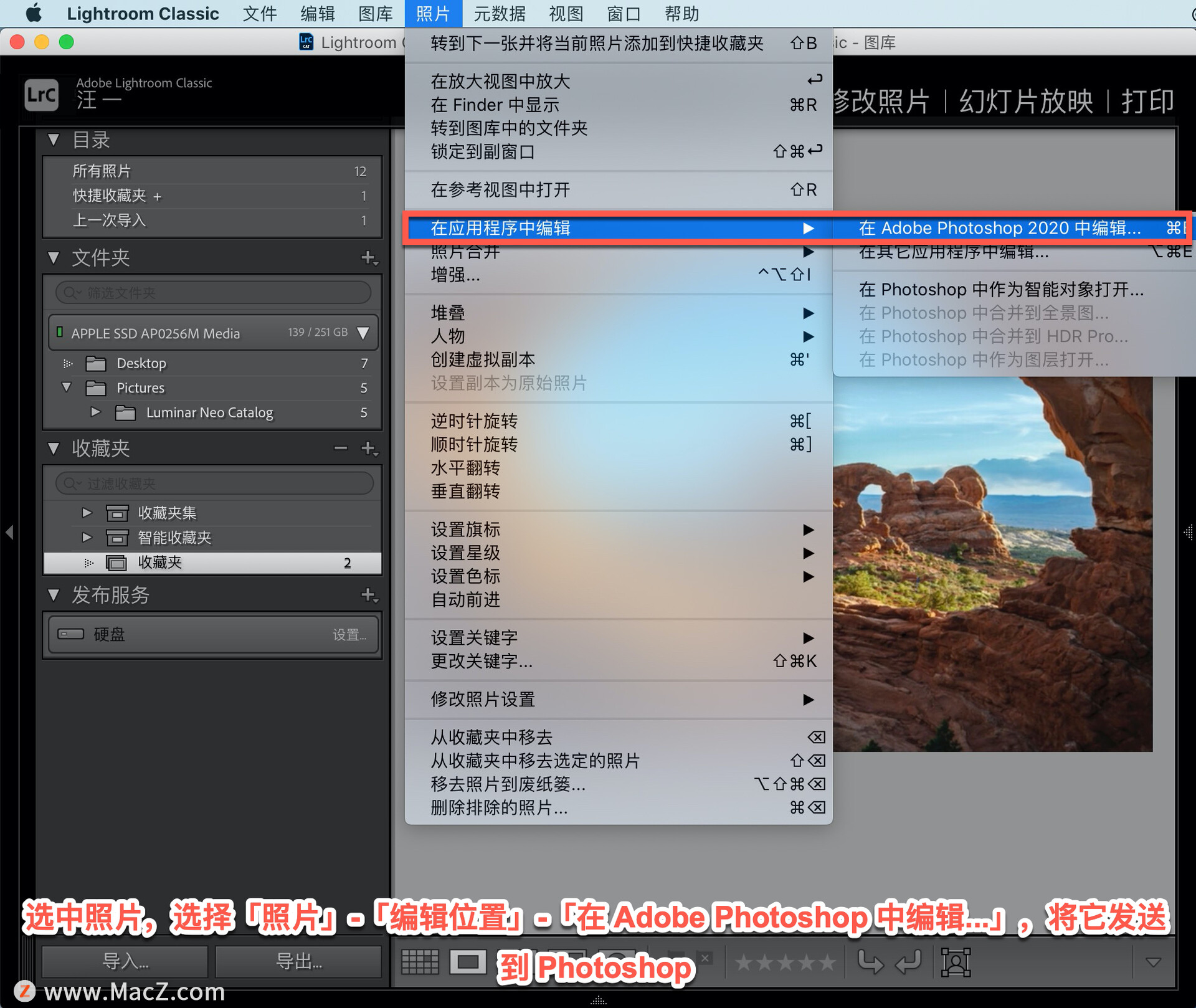Image resolution: width=1196 pixels, height=1008 pixels.
Task: Switch to Slideshow module
Action: pos(1026,101)
